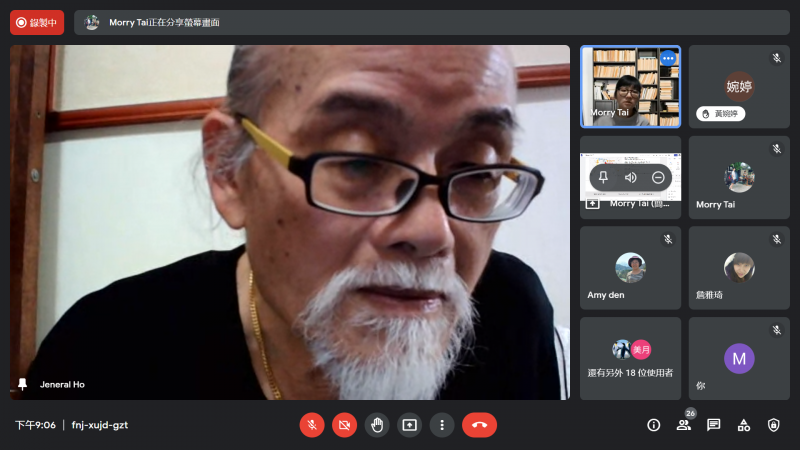Unmute your microphone in the bottom bar

(312, 425)
